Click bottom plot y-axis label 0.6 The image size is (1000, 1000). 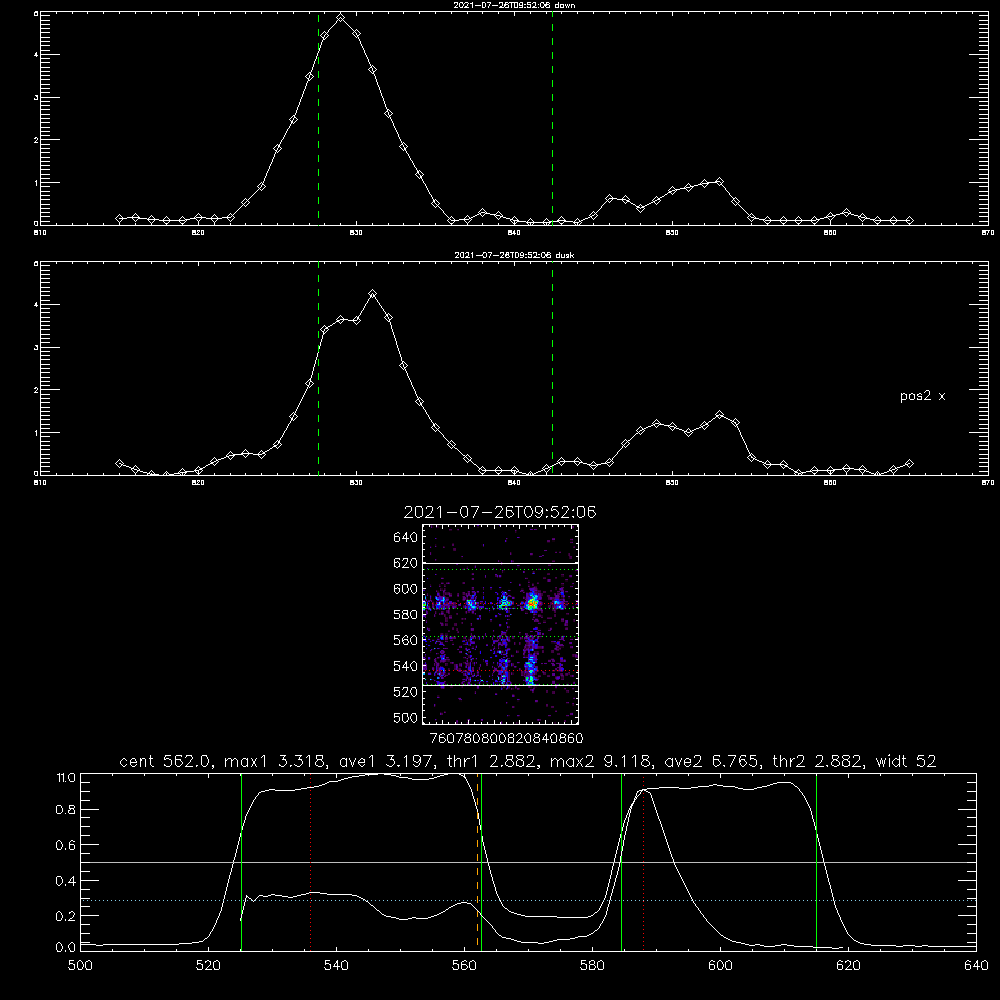(66, 845)
